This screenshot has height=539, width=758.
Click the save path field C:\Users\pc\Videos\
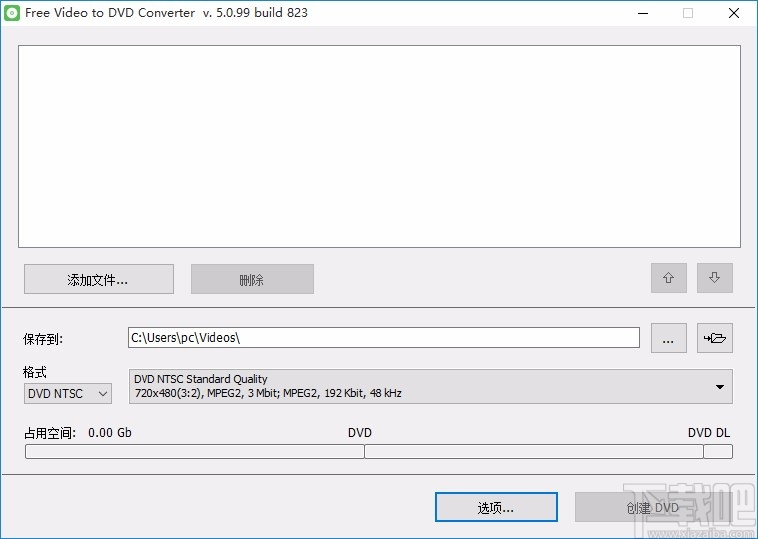[384, 337]
